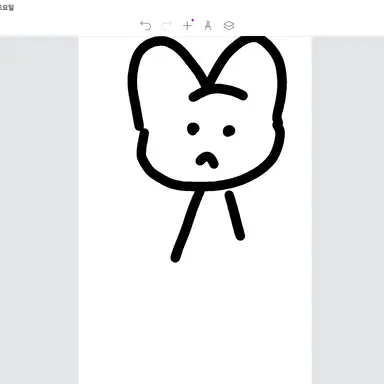The width and height of the screenshot is (384, 384).
Task: Click the white drawing canvas
Action: (x=195, y=210)
